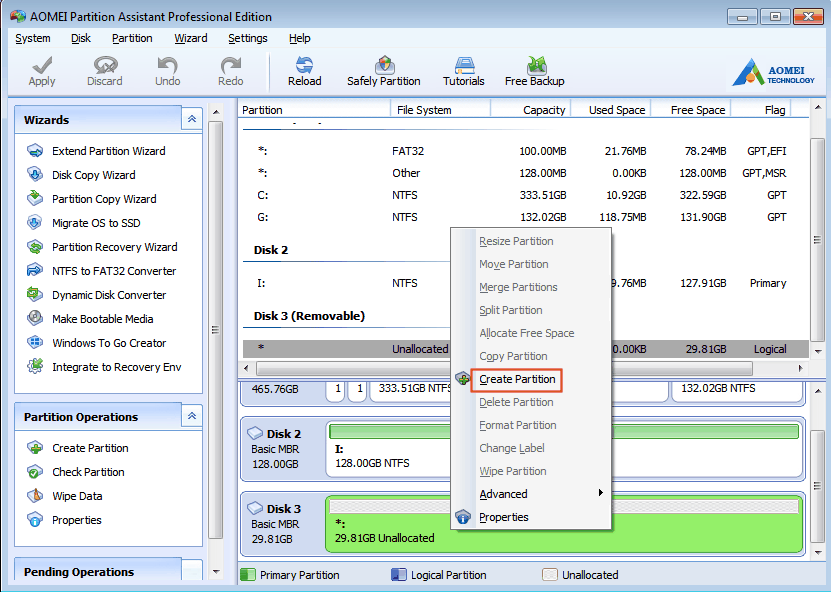
Task: Open the Partition Recovery Wizard
Action: (x=114, y=247)
